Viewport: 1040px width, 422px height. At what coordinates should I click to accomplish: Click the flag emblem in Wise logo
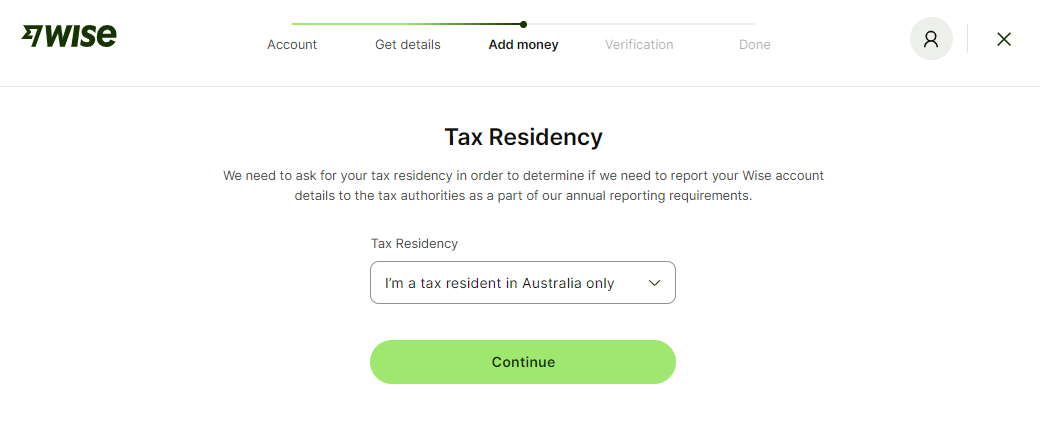[x=31, y=36]
